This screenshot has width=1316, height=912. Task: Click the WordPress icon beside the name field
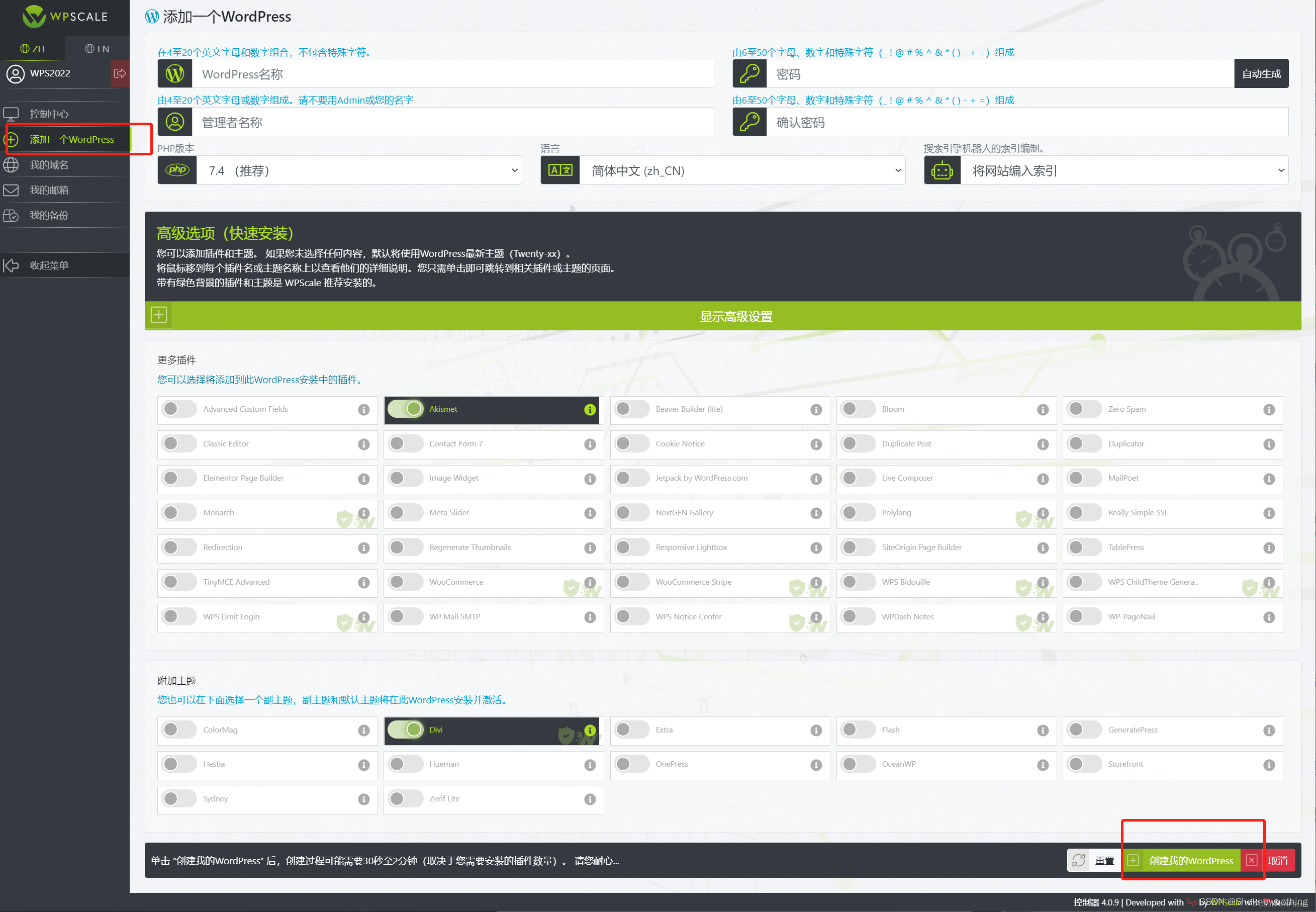pos(175,74)
